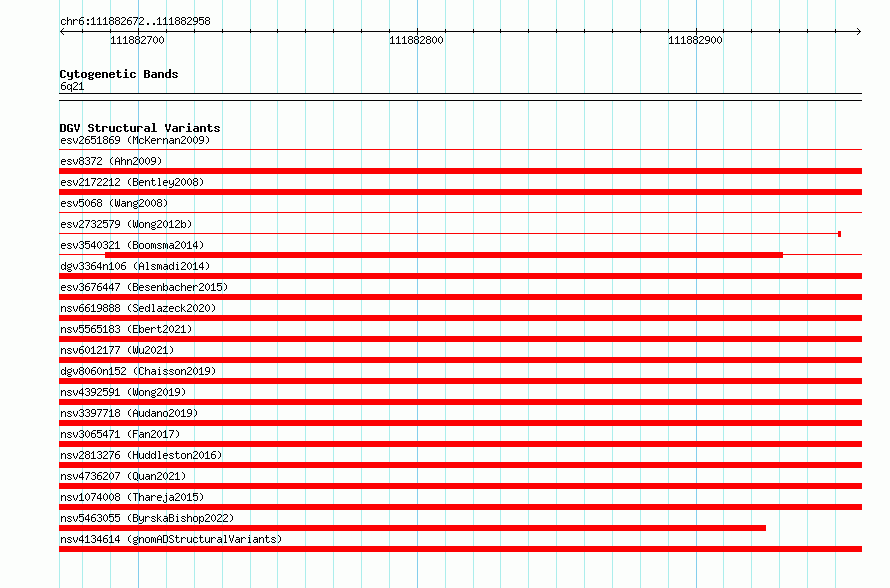Click the shortened red bar under ByrskaBishop2022
Viewport: 890px width, 588px height.
coord(413,528)
